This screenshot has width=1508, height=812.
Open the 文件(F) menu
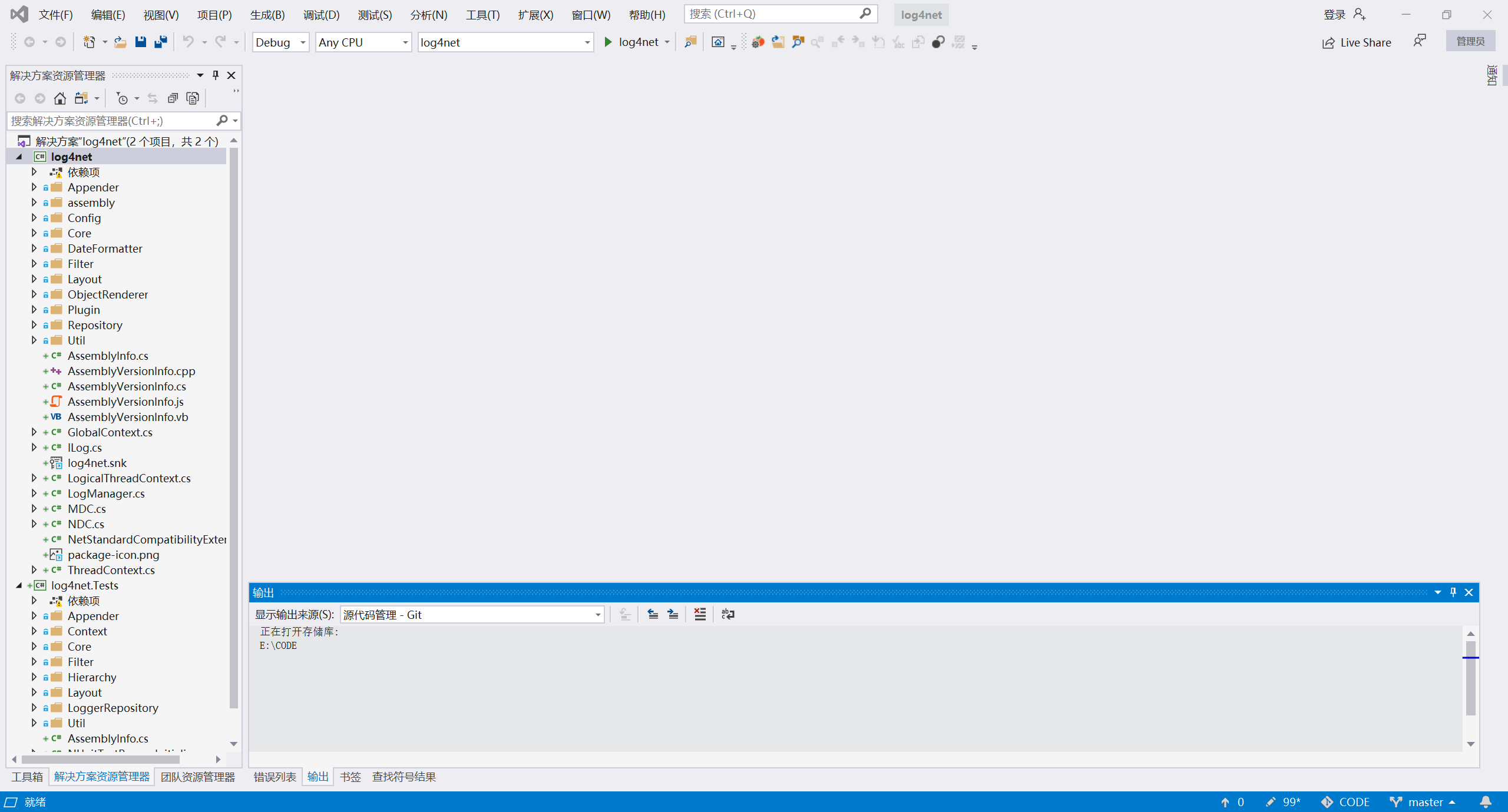pos(56,14)
